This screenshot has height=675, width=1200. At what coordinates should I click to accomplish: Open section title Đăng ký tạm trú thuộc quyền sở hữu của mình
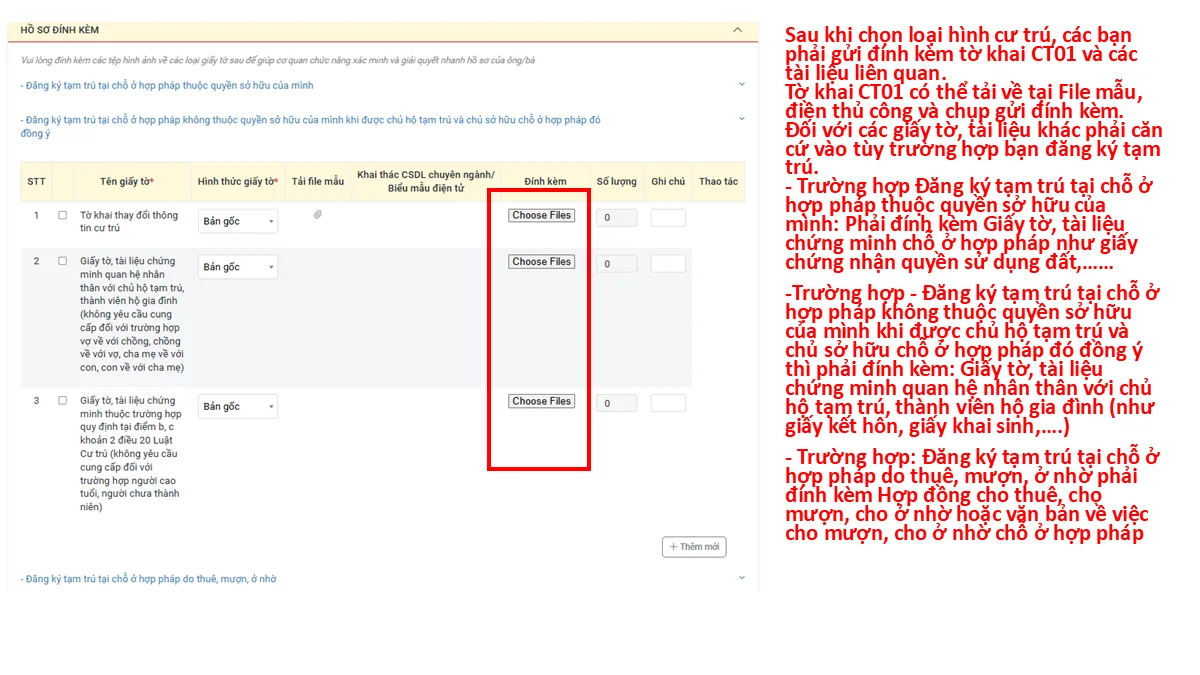(x=167, y=86)
